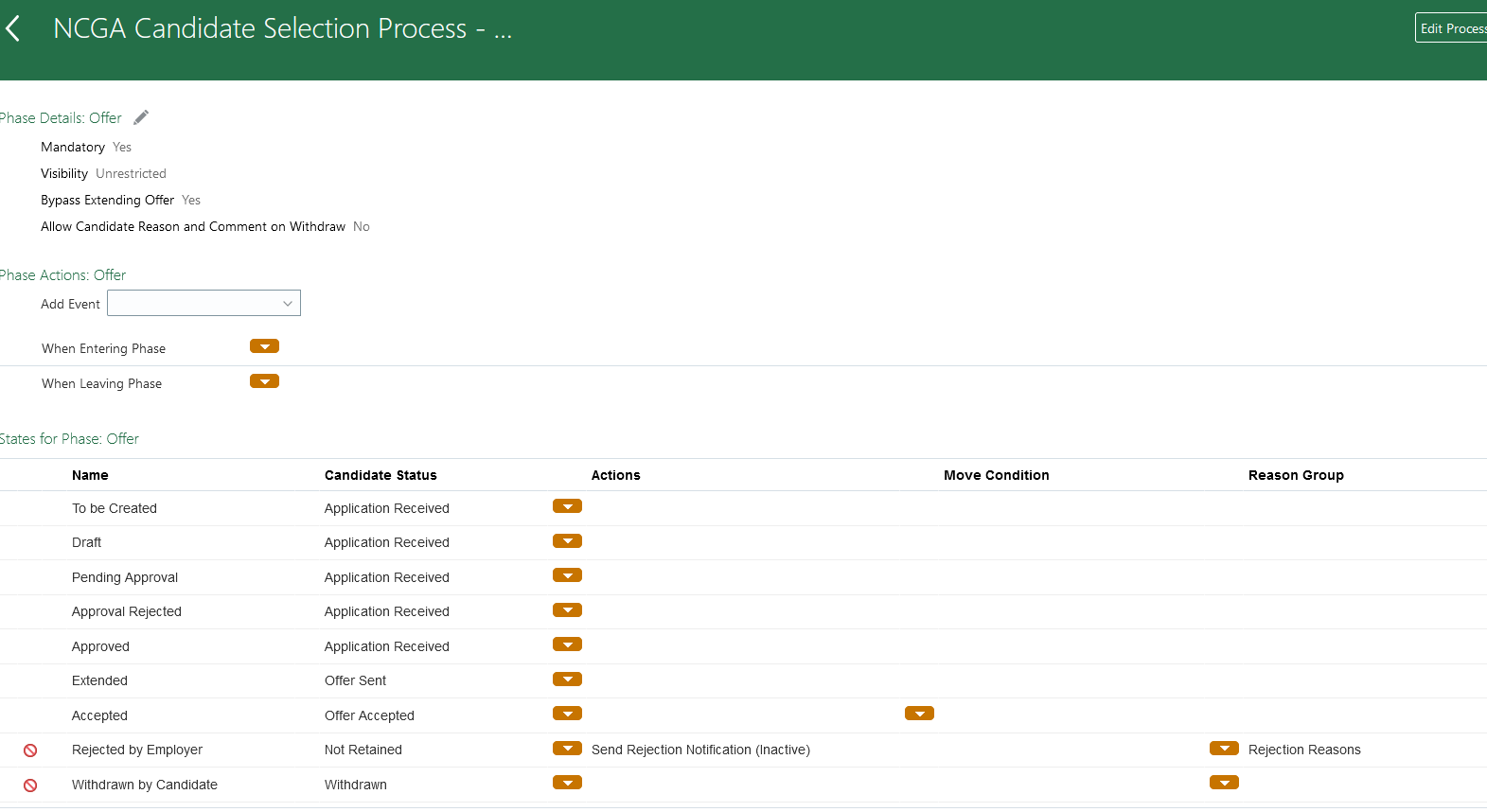
Task: Click the Bypass Extending Offer label
Action: pos(108,200)
